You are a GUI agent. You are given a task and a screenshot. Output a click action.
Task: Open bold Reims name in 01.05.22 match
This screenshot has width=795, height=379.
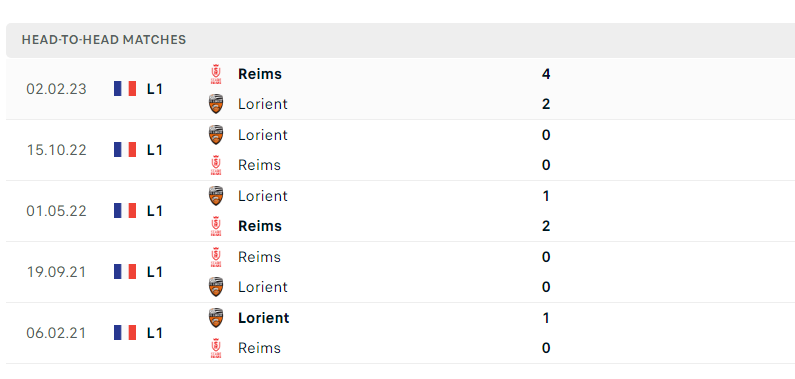(260, 226)
